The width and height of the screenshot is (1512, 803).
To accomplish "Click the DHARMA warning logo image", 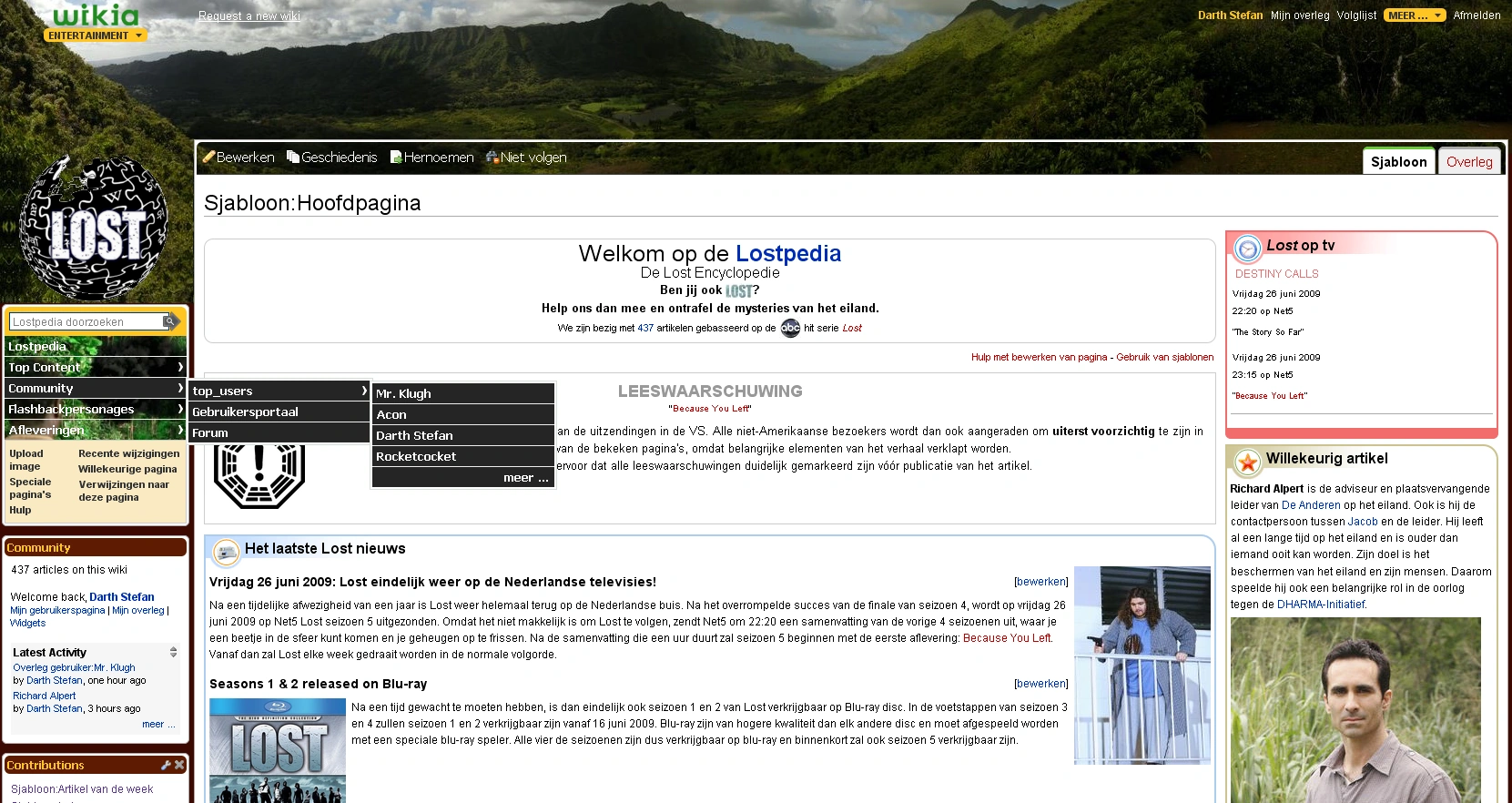I will click(x=259, y=474).
